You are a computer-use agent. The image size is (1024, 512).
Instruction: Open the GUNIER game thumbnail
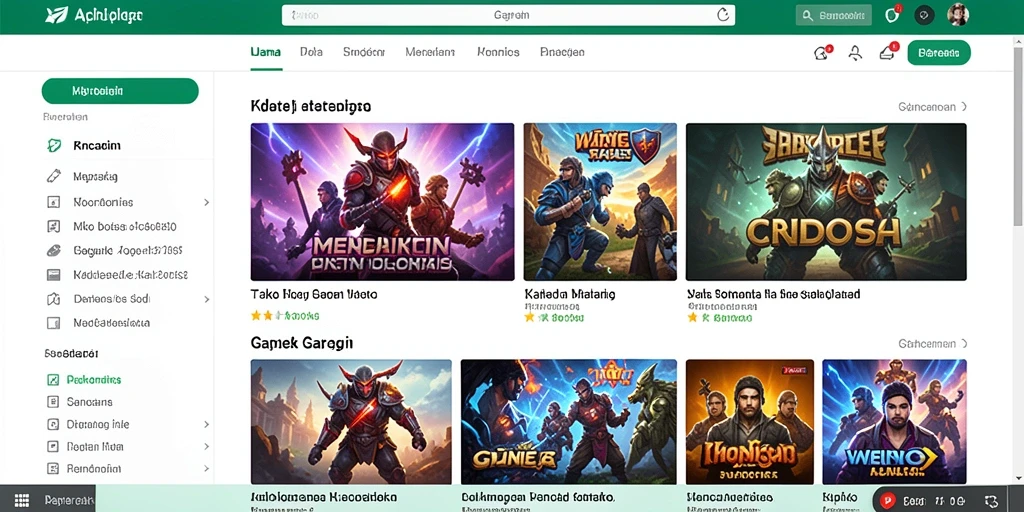(569, 422)
